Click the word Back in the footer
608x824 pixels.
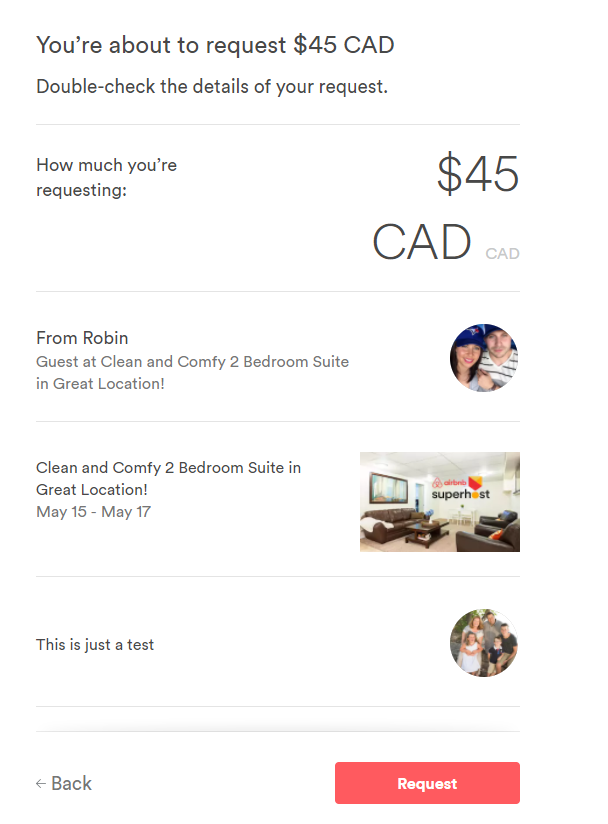pyautogui.click(x=72, y=784)
